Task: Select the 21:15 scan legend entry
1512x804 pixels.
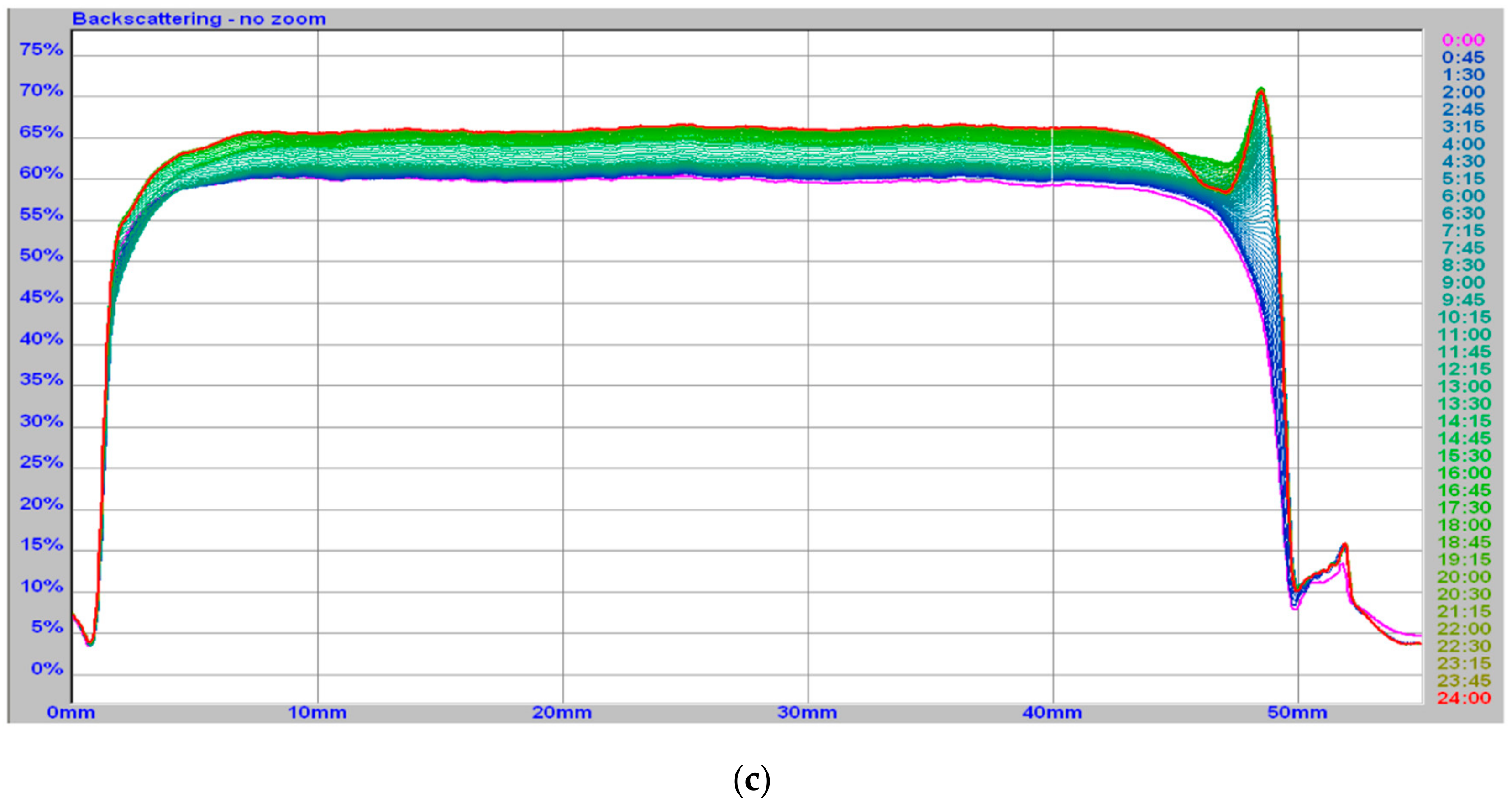Action: pos(1464,611)
